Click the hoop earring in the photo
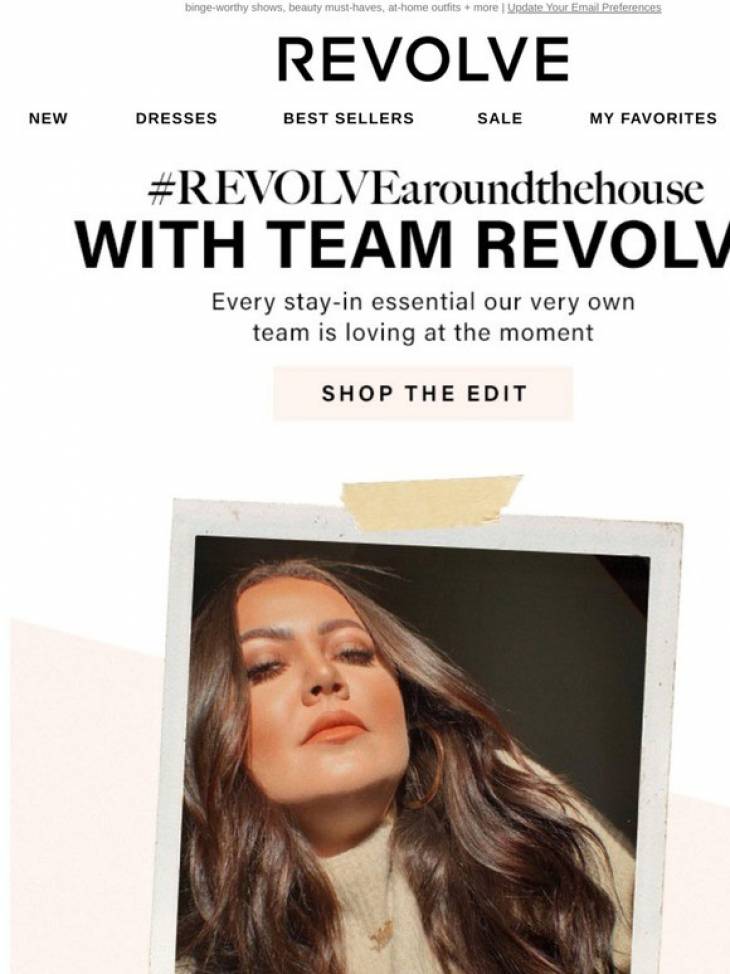The height and width of the screenshot is (974, 730). point(427,767)
